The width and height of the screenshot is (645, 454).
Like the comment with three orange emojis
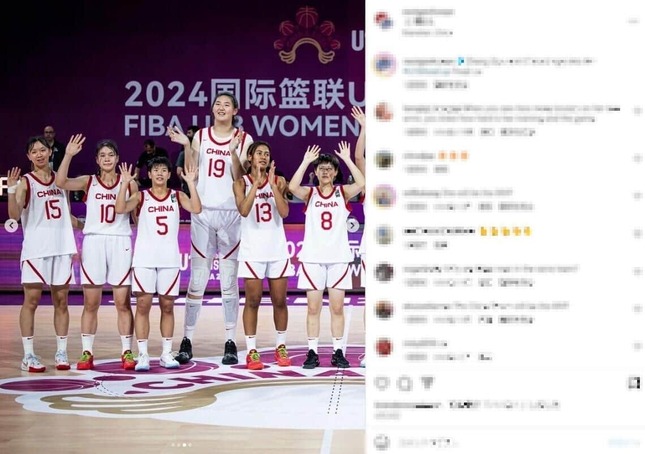point(637,159)
